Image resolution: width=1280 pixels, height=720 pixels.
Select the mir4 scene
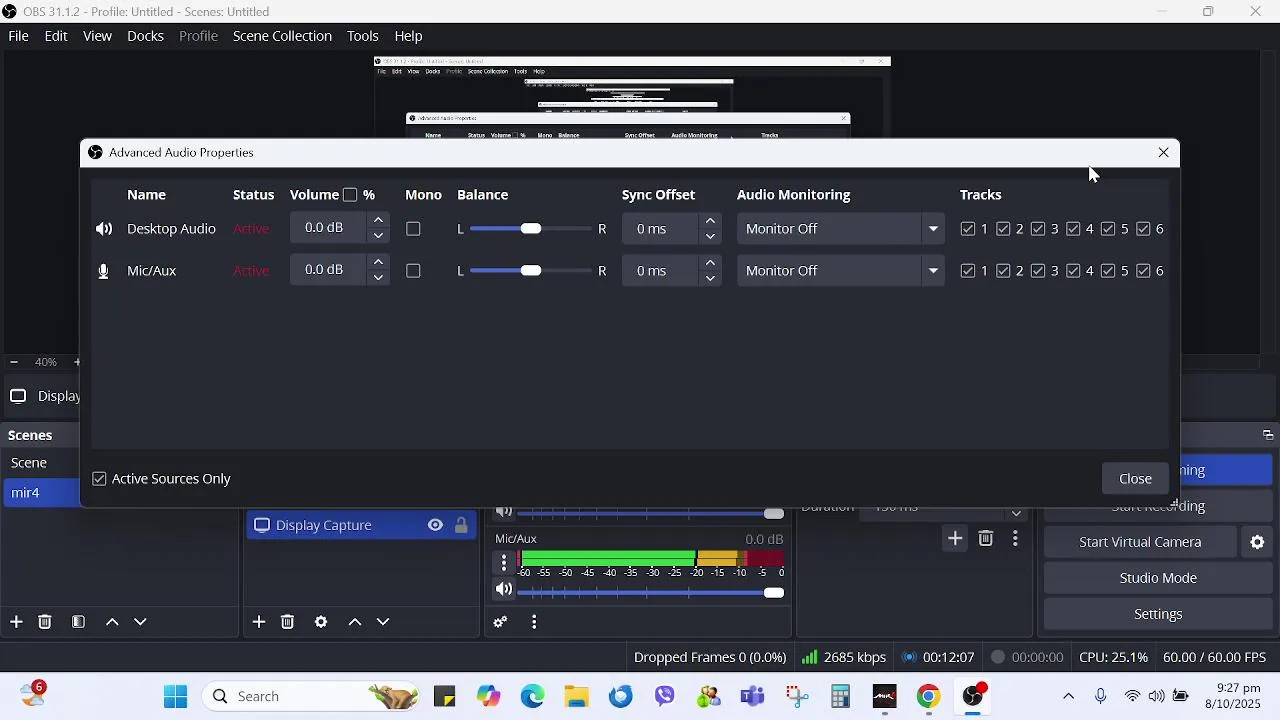[x=42, y=493]
